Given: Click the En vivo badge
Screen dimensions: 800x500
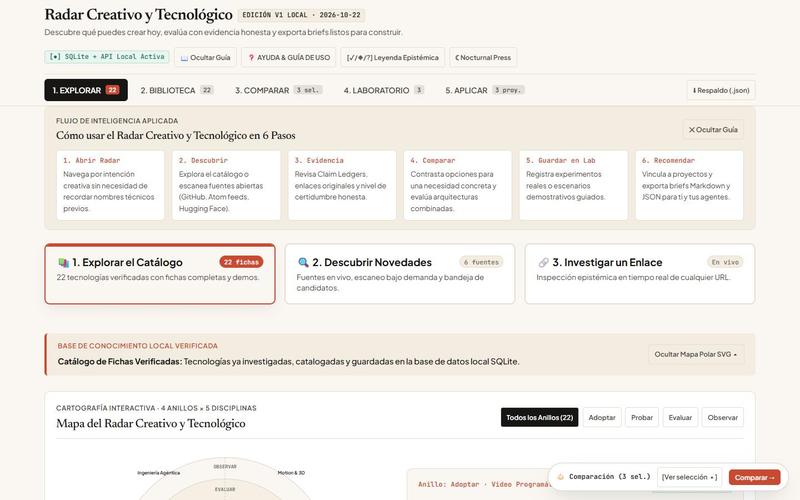Looking at the screenshot, I should pyautogui.click(x=725, y=262).
